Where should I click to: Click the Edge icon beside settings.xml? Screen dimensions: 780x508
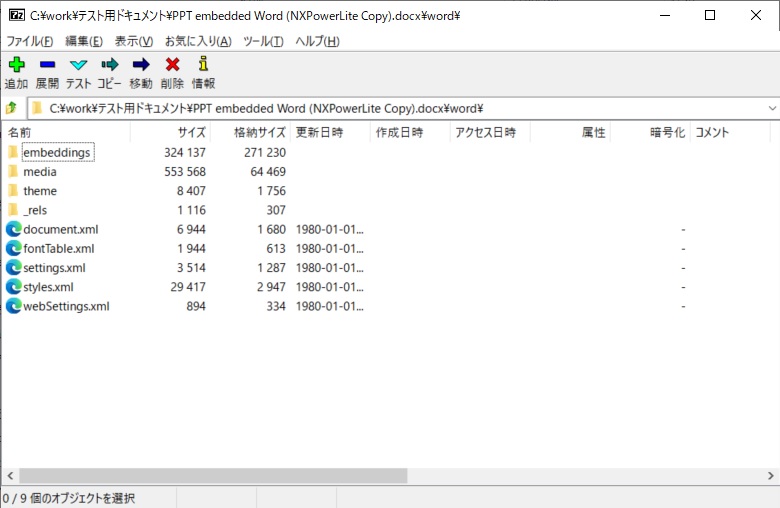click(14, 267)
